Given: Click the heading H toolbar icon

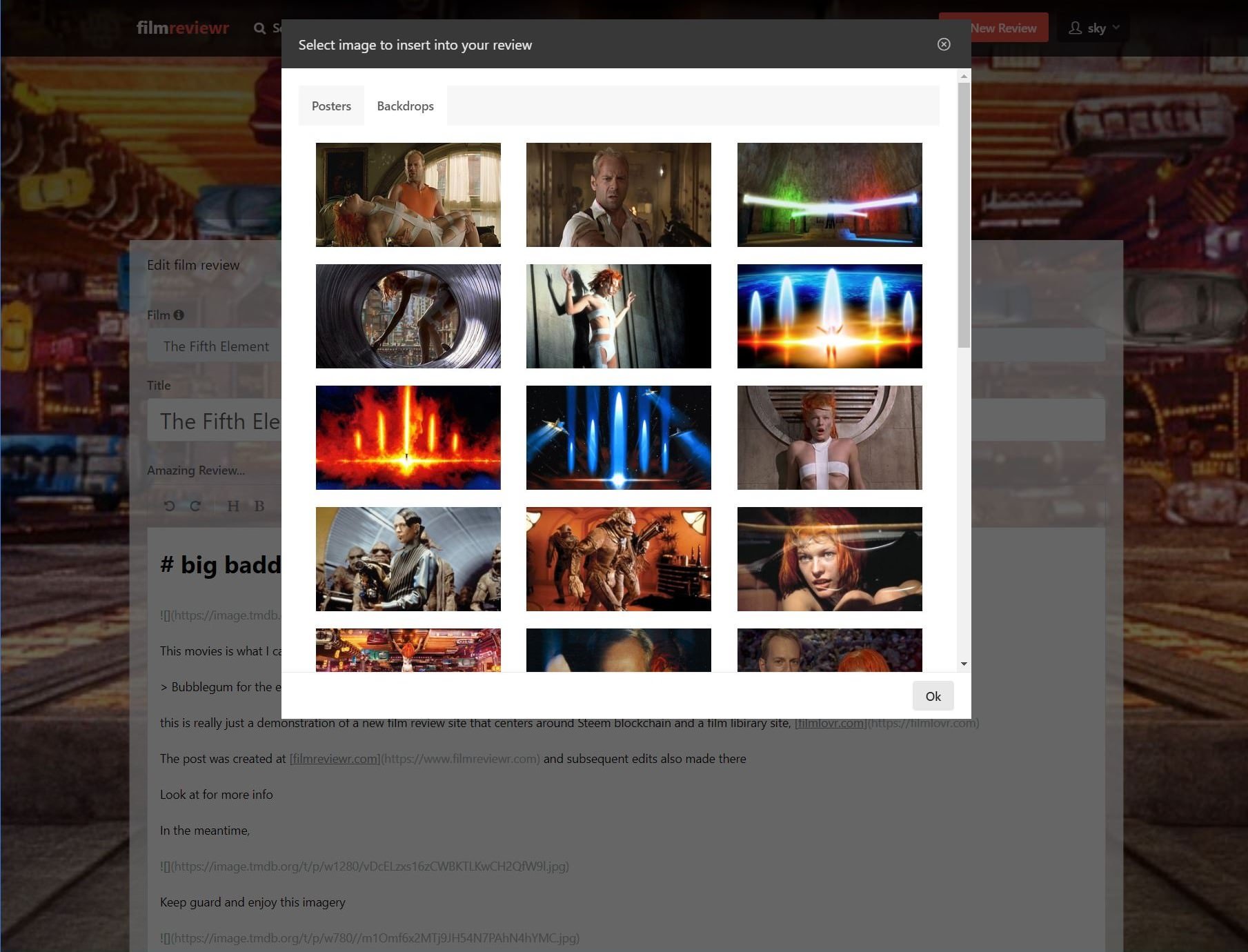Looking at the screenshot, I should tap(233, 506).
